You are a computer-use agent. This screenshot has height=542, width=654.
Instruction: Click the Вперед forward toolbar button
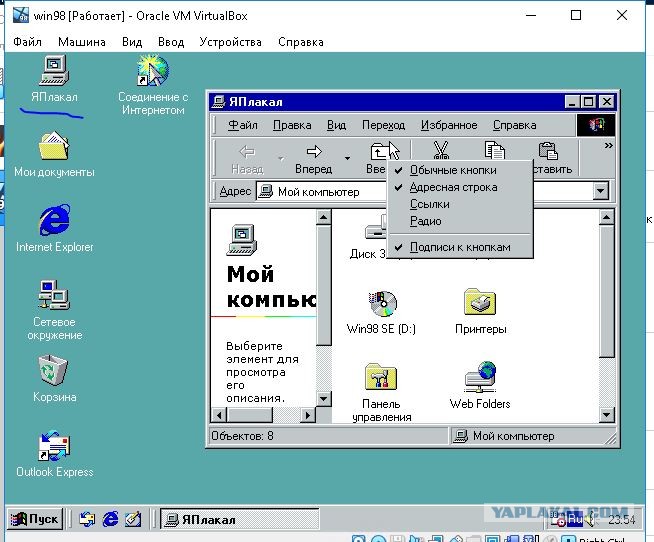(314, 159)
